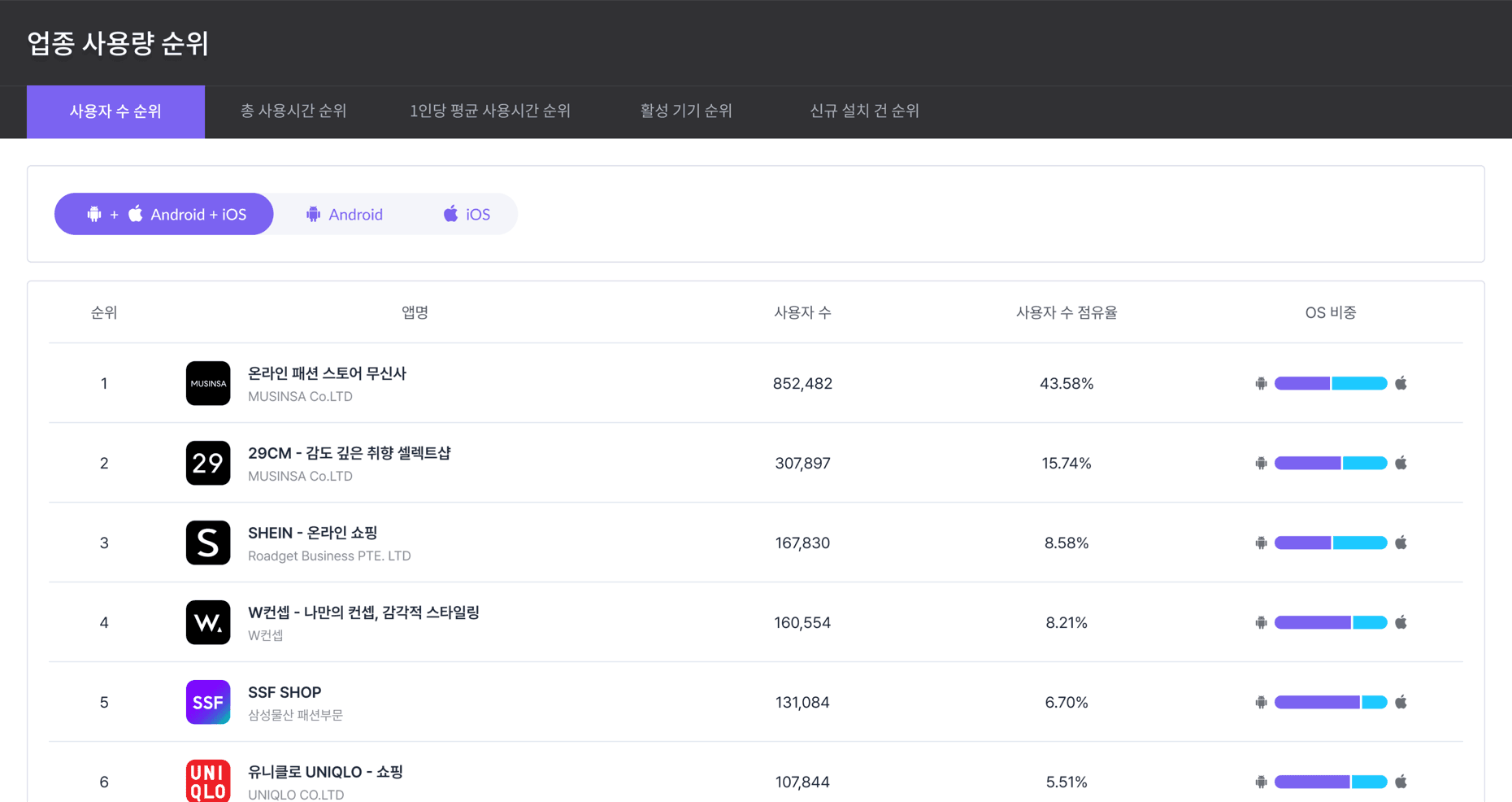1512x802 pixels.
Task: Click UNIQLO OS ratio bar
Action: click(x=1331, y=782)
